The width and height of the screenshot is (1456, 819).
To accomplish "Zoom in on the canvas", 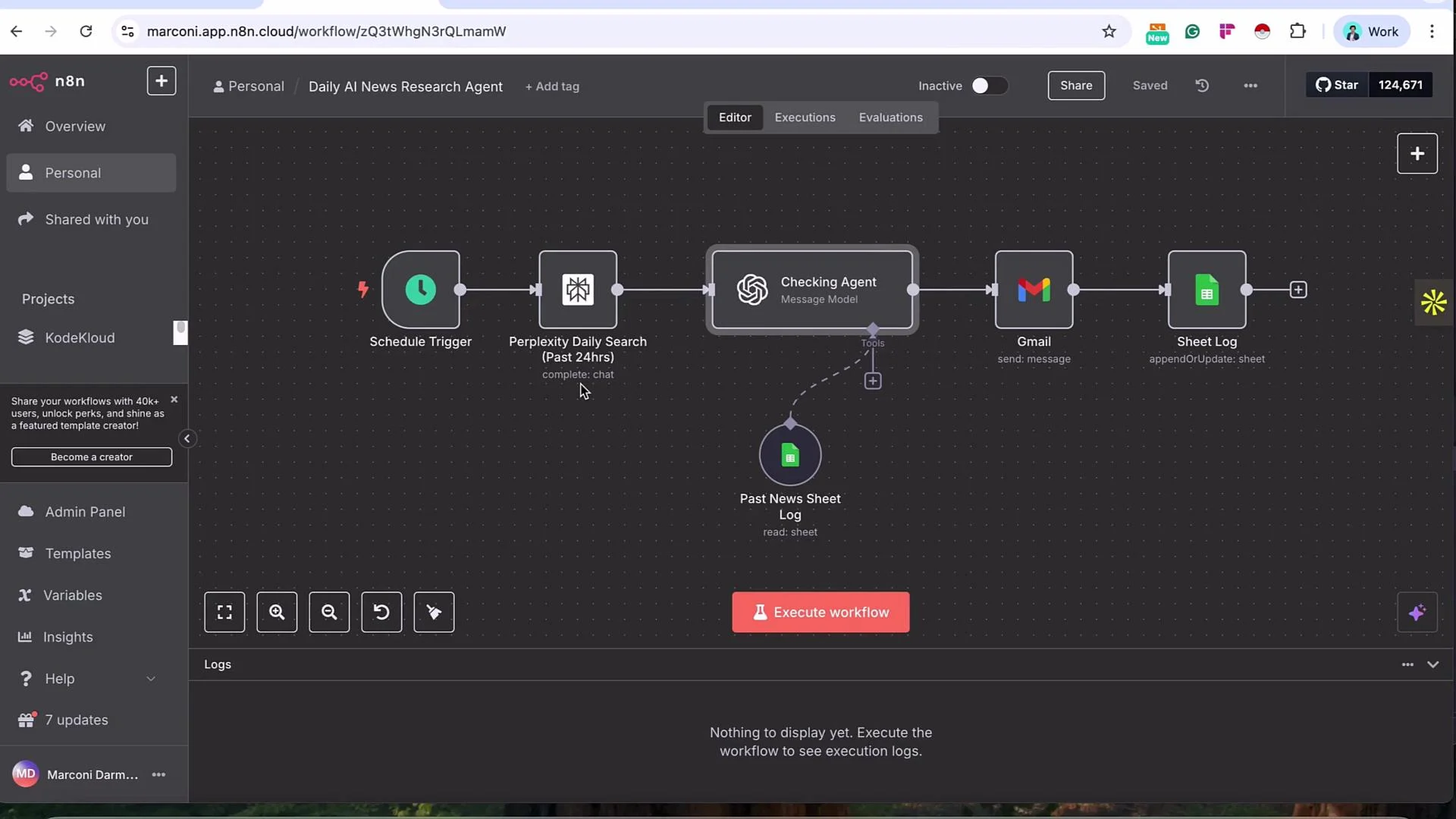I will pyautogui.click(x=277, y=612).
